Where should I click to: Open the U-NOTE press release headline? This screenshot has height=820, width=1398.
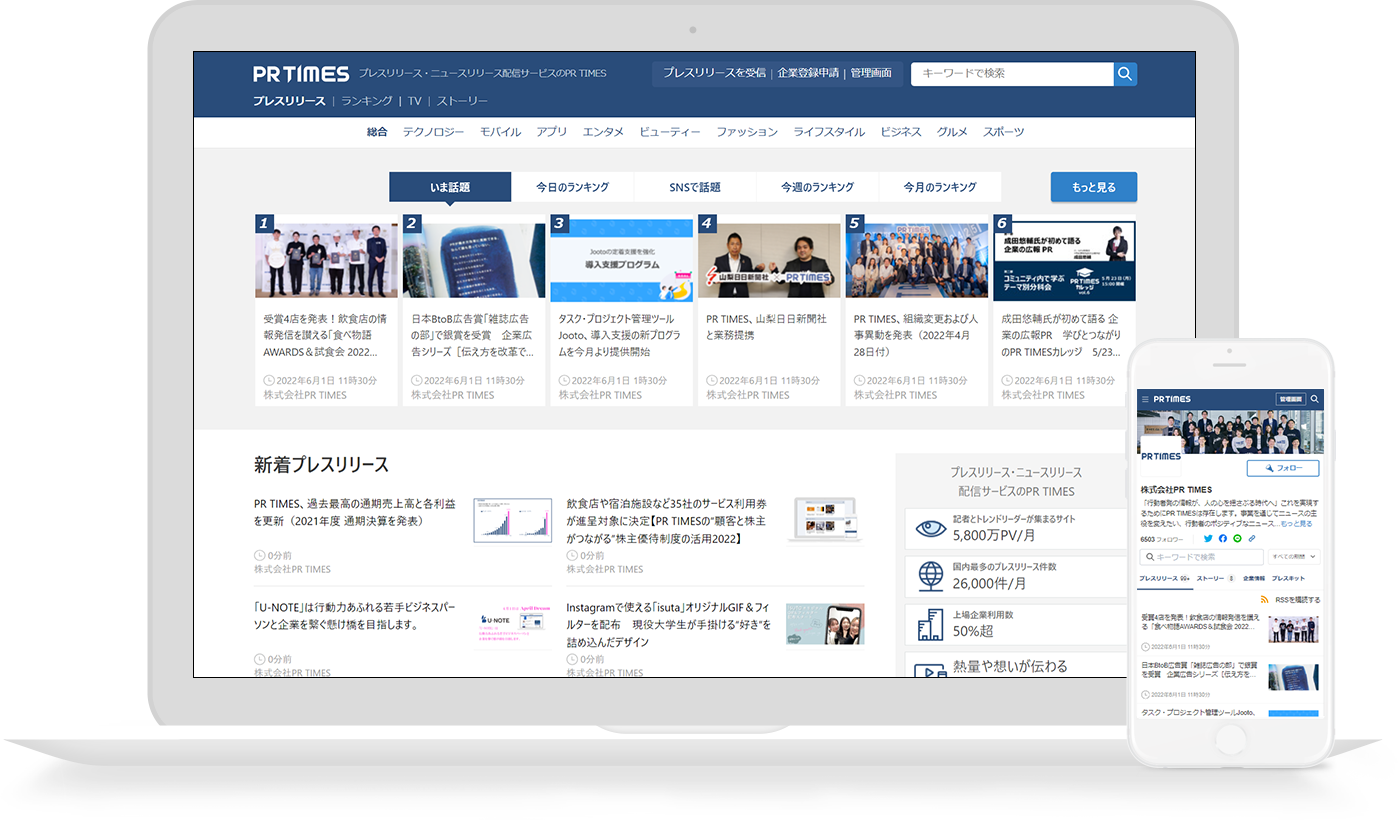pyautogui.click(x=354, y=615)
